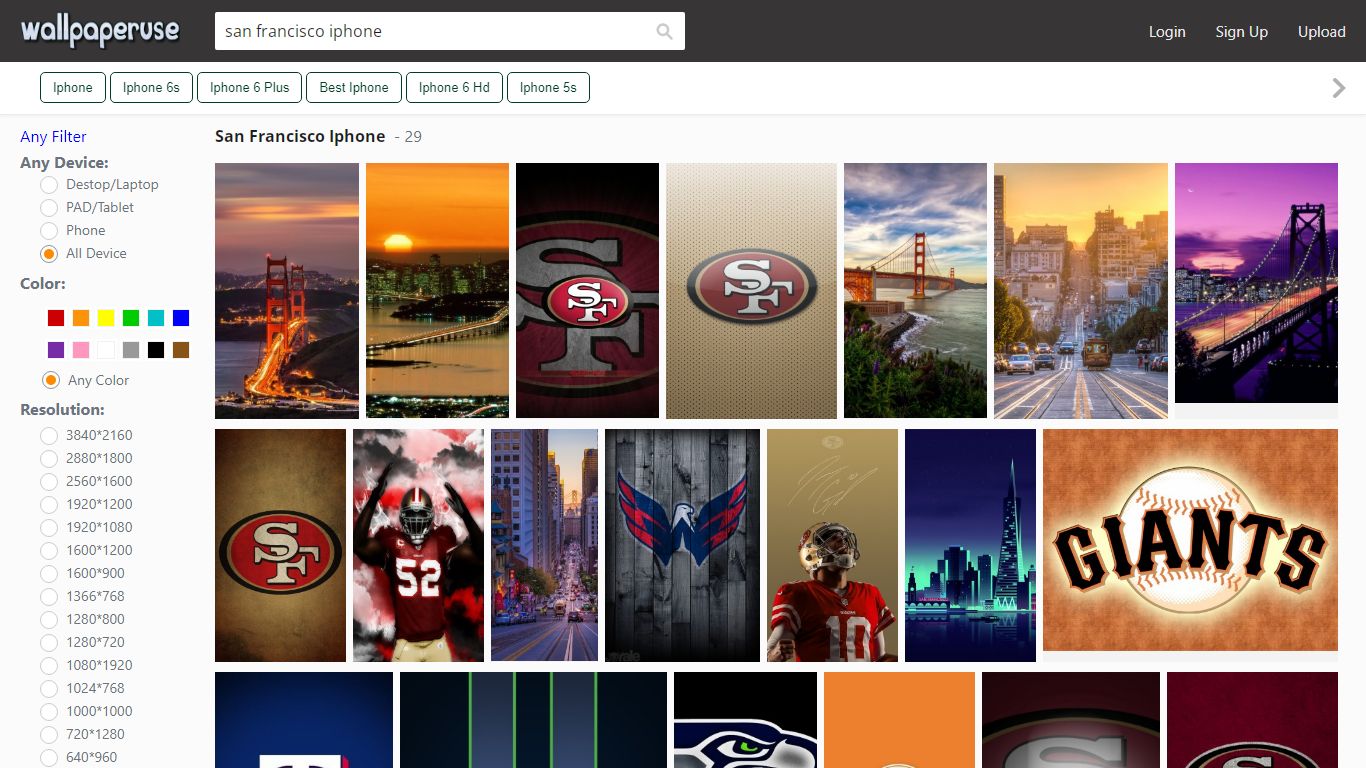1366x768 pixels.
Task: Open the 49ers logo on beige dotted wallpaper
Action: click(x=751, y=291)
